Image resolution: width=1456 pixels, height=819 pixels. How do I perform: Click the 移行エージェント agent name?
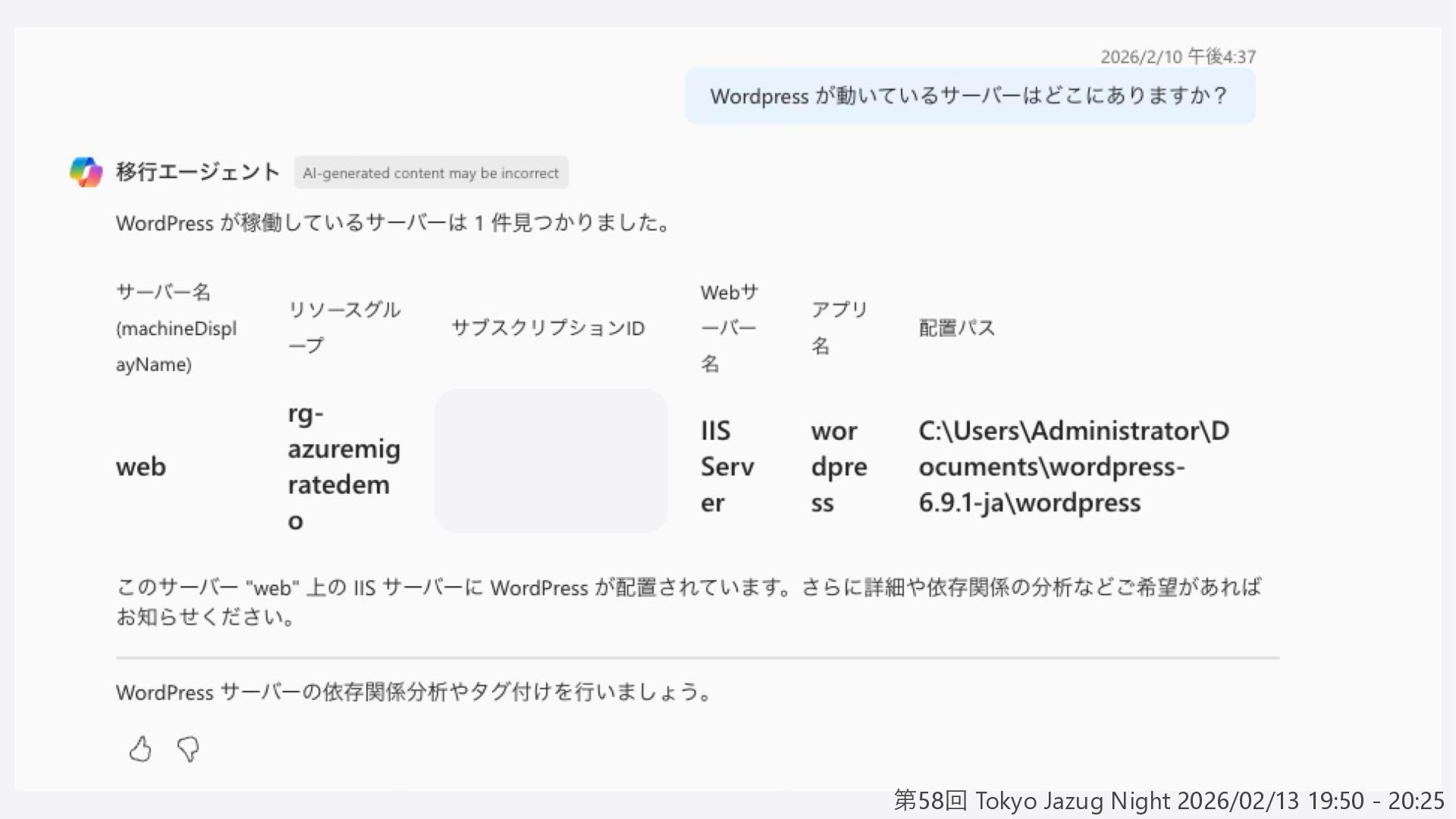(198, 172)
